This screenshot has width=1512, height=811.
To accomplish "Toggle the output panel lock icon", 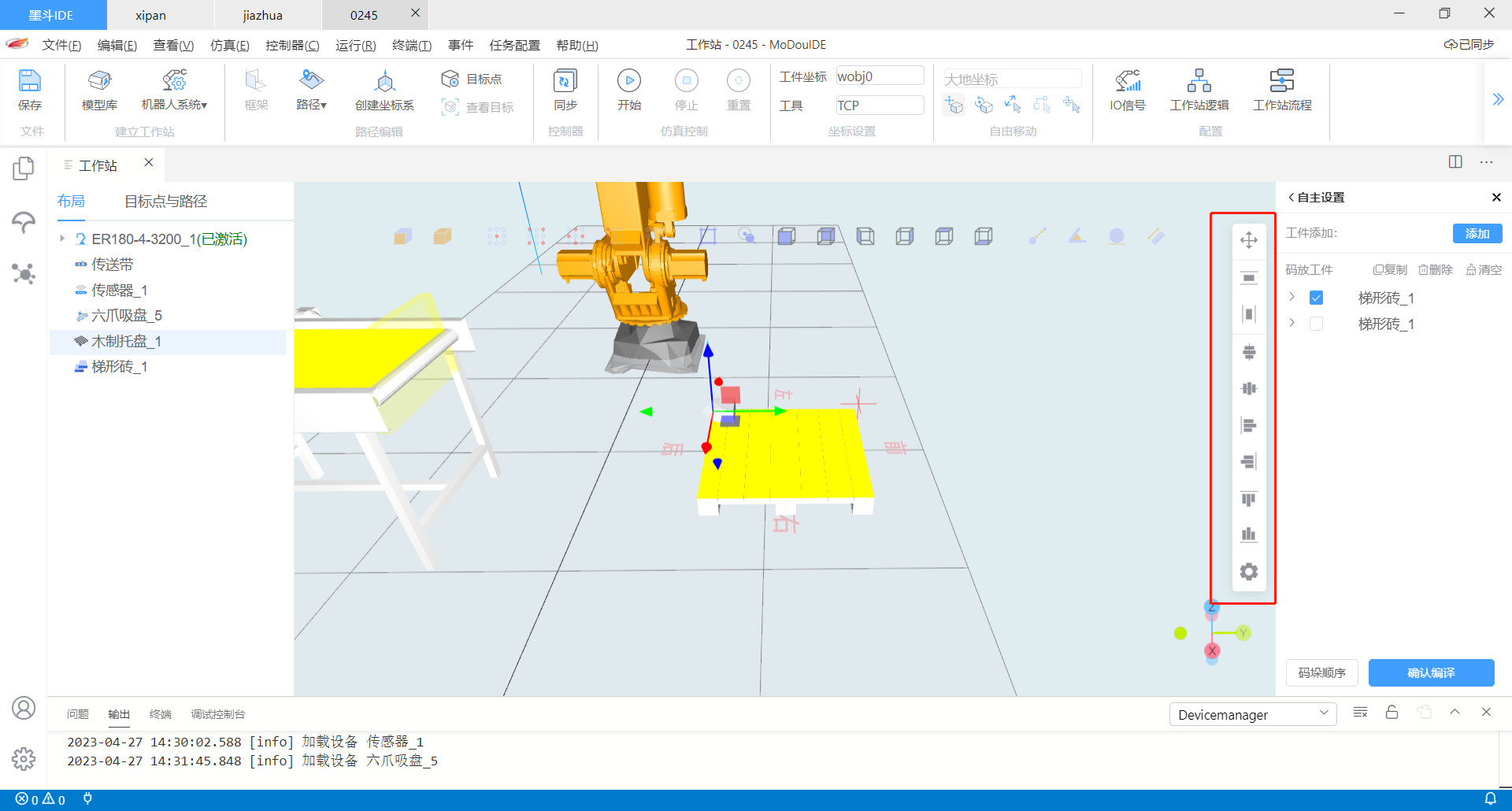I will pos(1392,713).
